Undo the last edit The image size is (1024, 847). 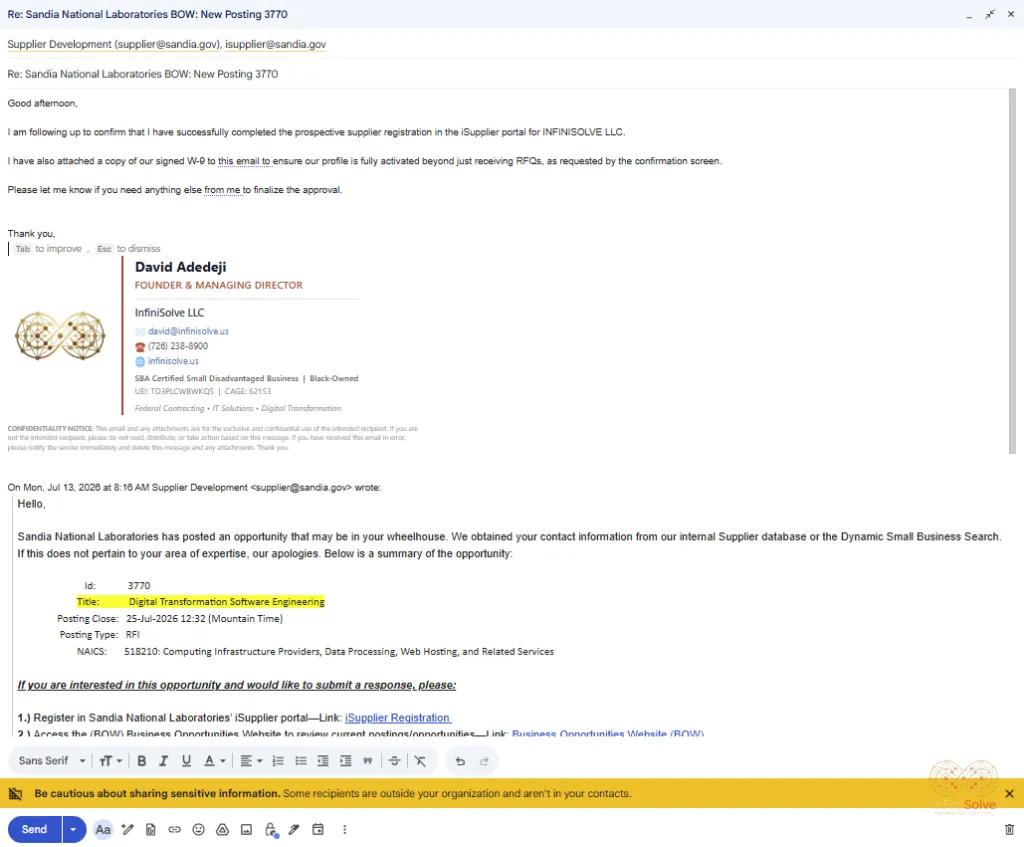point(460,761)
